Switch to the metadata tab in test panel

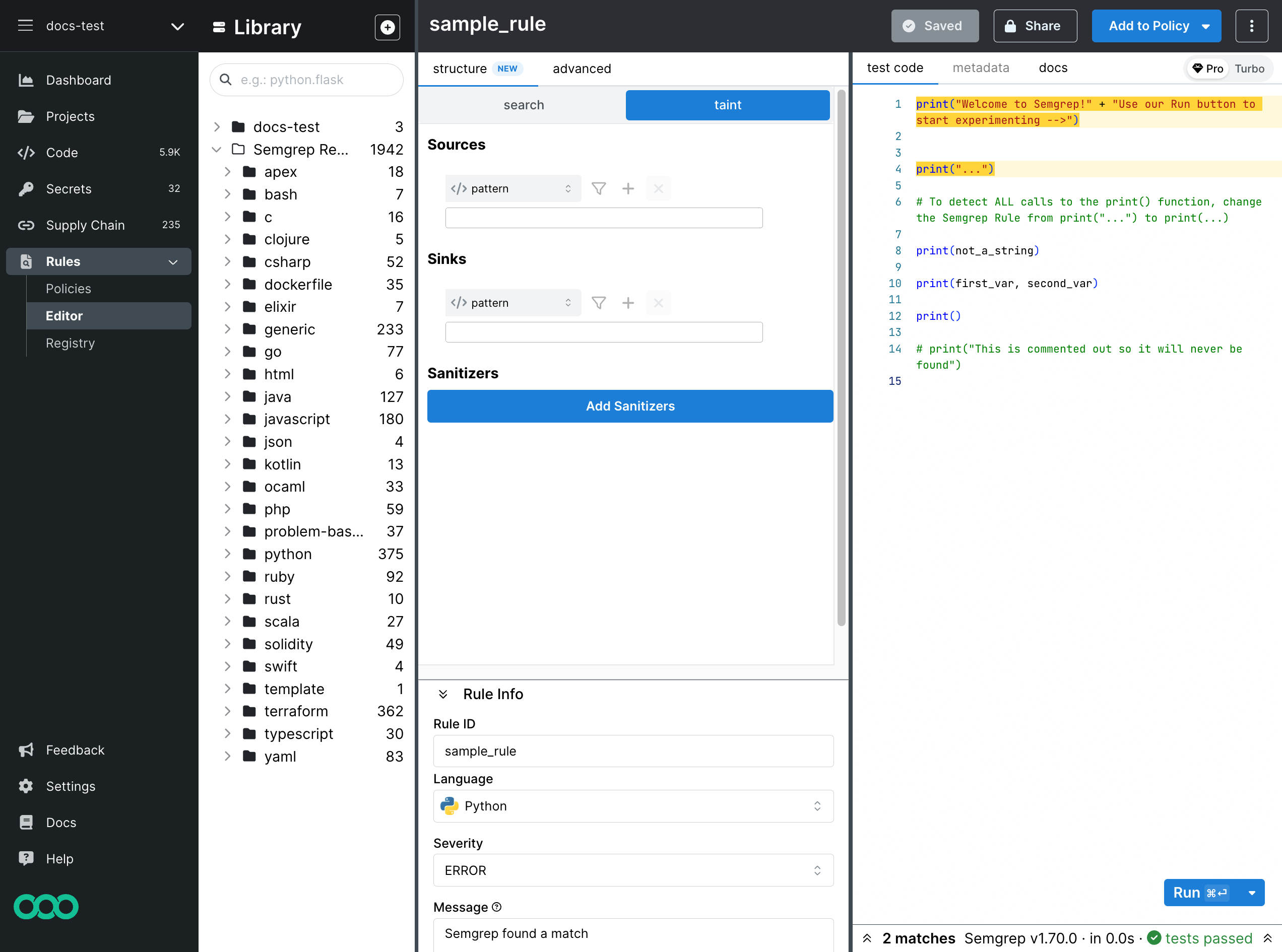point(980,68)
